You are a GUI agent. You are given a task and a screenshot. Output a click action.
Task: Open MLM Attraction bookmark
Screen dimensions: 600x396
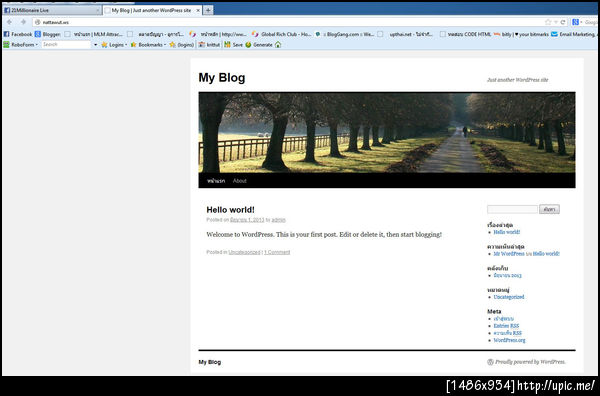coord(94,34)
